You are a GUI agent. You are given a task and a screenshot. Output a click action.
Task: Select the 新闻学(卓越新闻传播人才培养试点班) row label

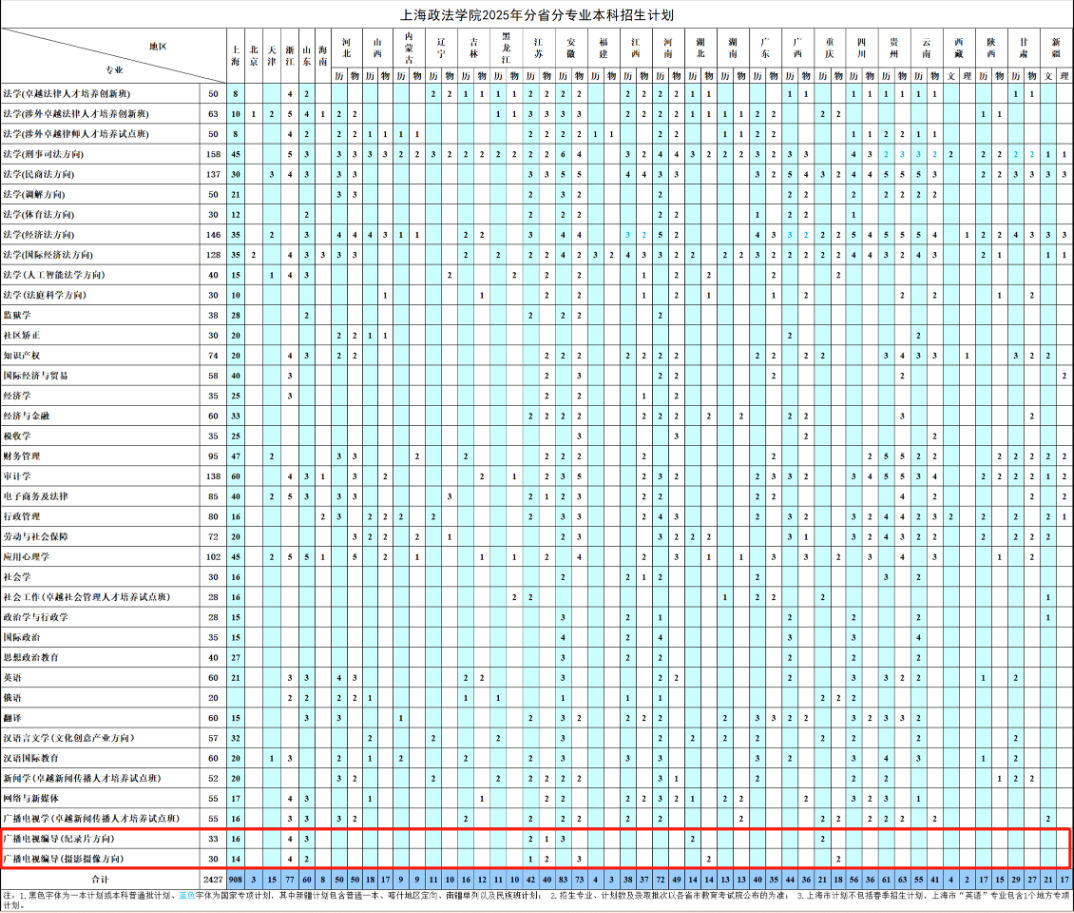pos(82,778)
